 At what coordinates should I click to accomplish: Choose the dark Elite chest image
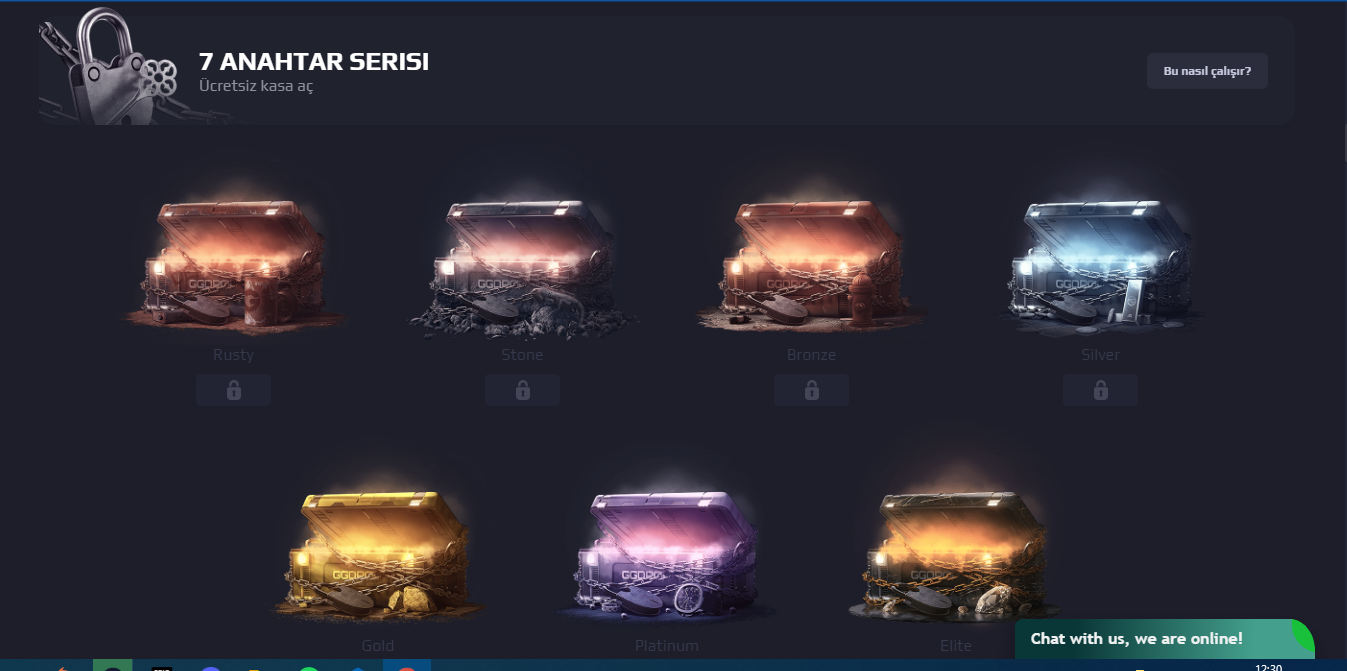[956, 555]
